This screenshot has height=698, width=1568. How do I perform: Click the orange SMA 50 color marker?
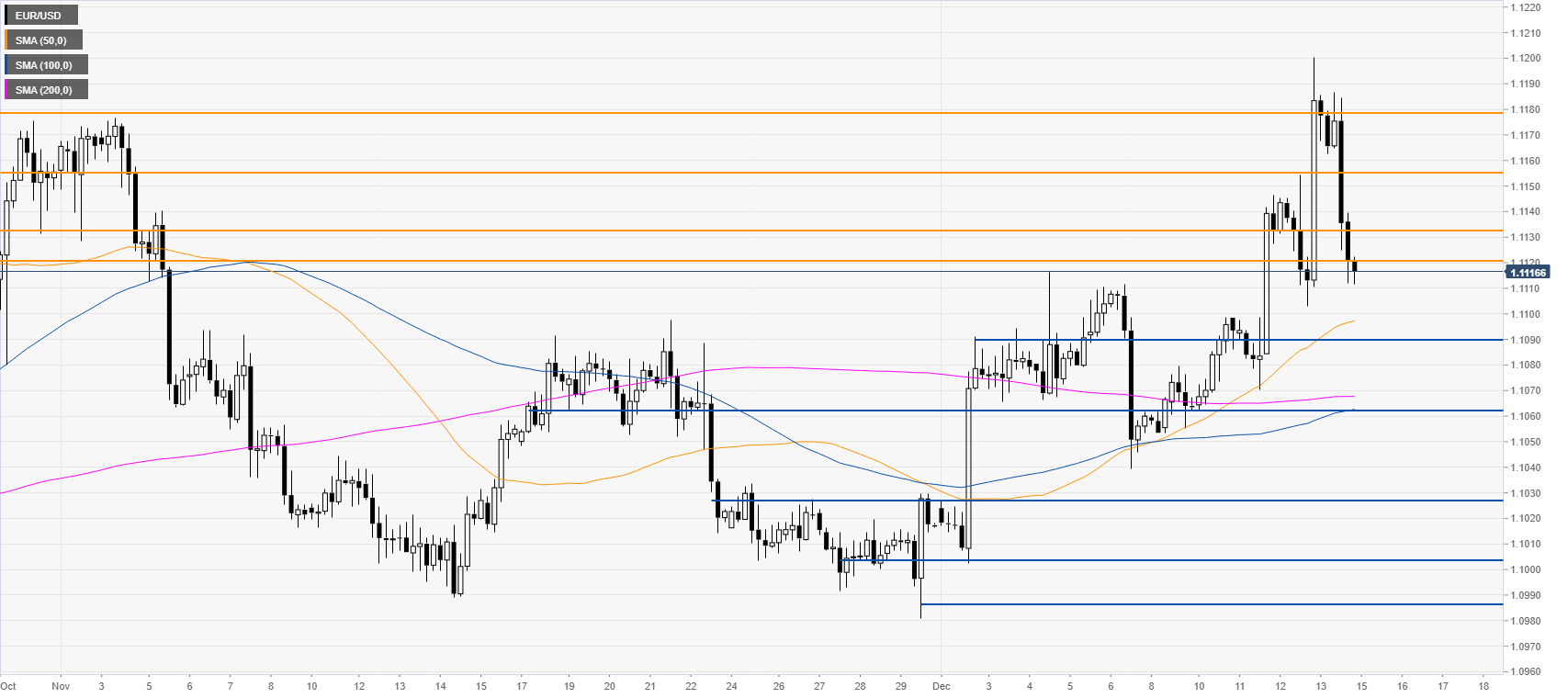pos(6,40)
